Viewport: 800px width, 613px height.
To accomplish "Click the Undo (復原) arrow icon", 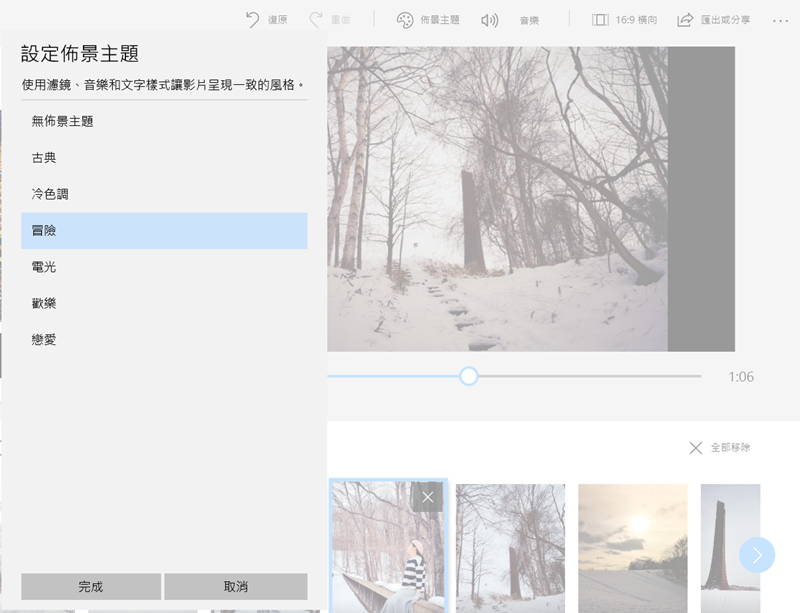I will pos(252,20).
